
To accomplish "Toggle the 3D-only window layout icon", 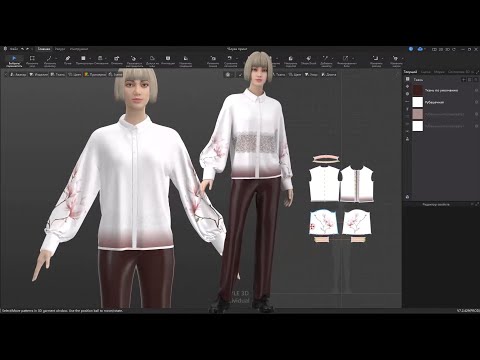I will 448,49.
